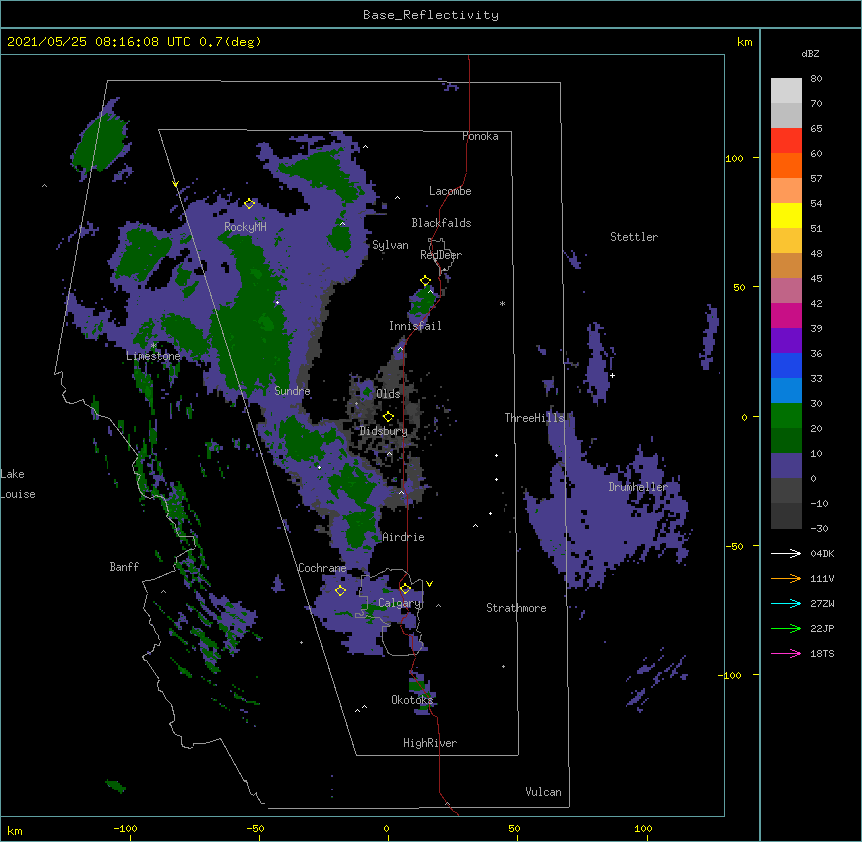Click the white plus marker west of Drumheller echoes

(612, 375)
